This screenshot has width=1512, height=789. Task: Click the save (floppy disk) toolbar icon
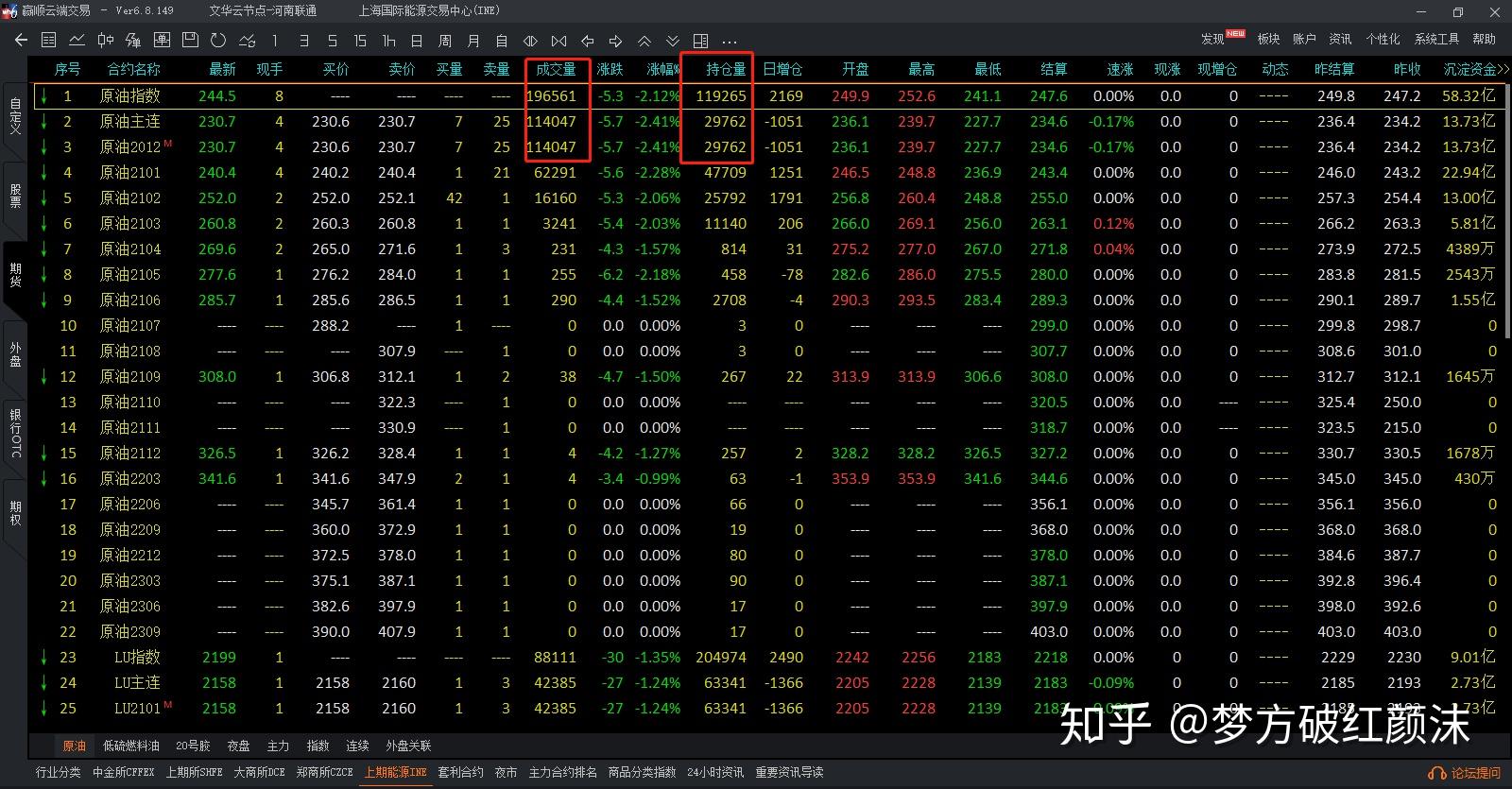pos(190,41)
